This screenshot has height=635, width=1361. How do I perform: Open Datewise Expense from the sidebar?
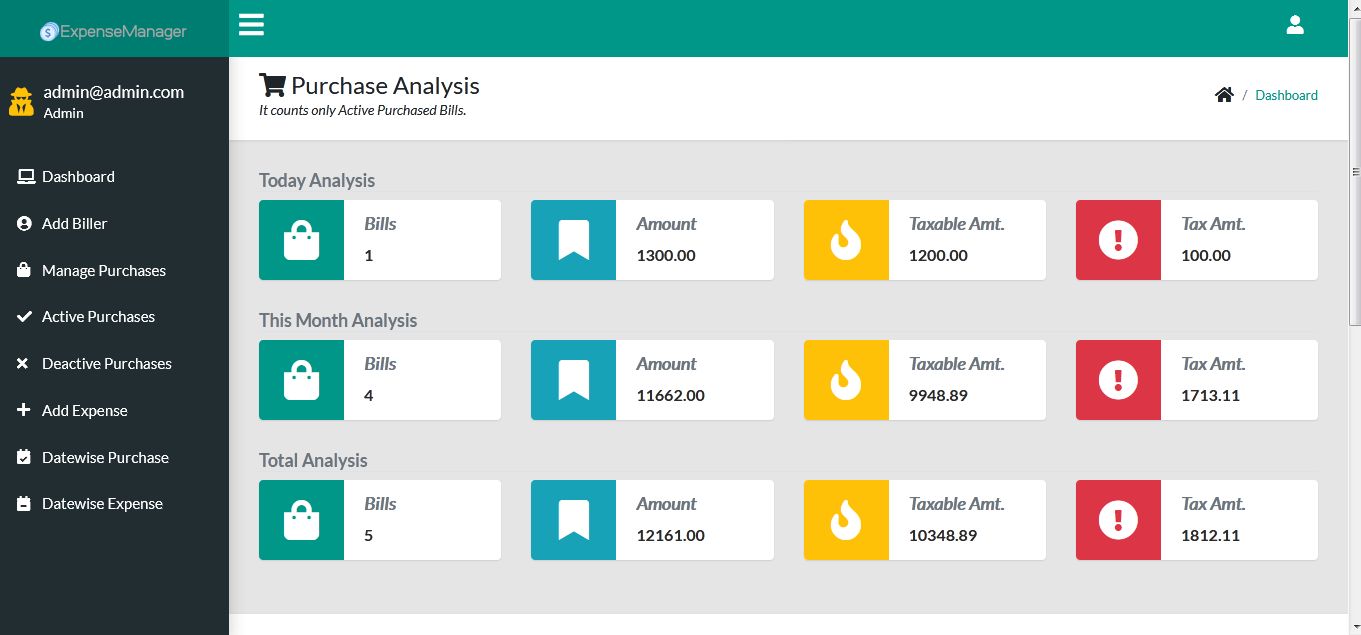(101, 503)
